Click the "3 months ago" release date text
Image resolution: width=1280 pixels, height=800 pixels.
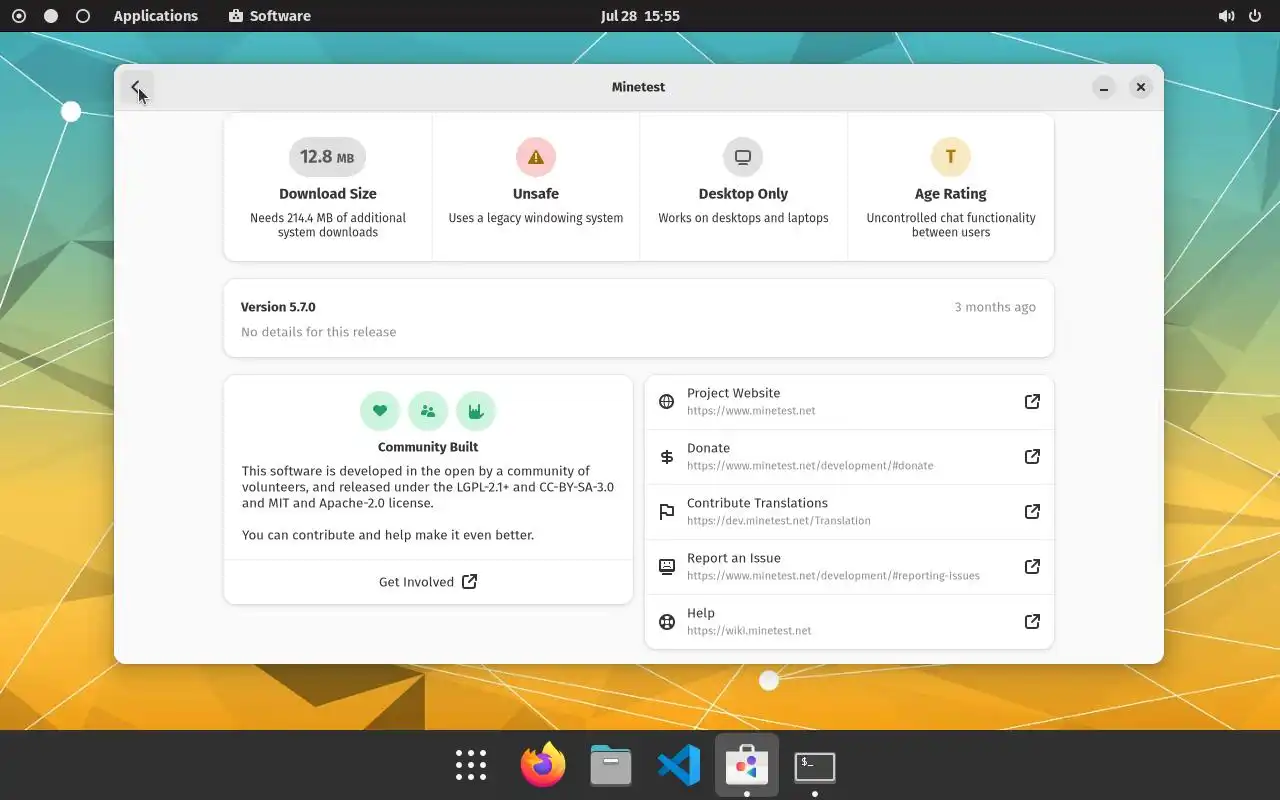pyautogui.click(x=995, y=307)
